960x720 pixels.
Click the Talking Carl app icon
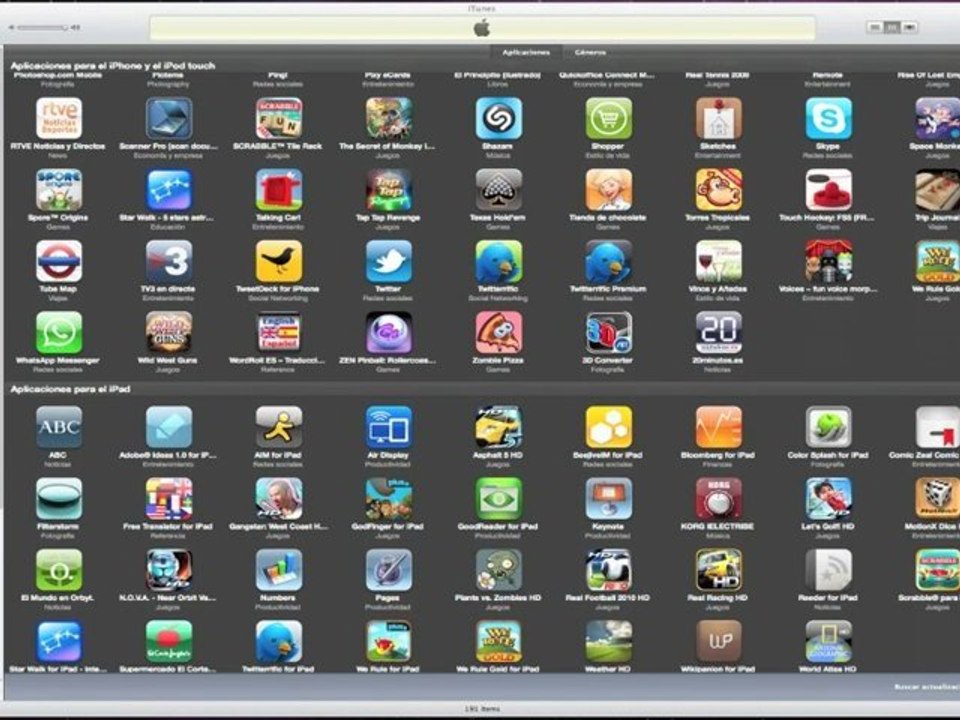tap(279, 190)
